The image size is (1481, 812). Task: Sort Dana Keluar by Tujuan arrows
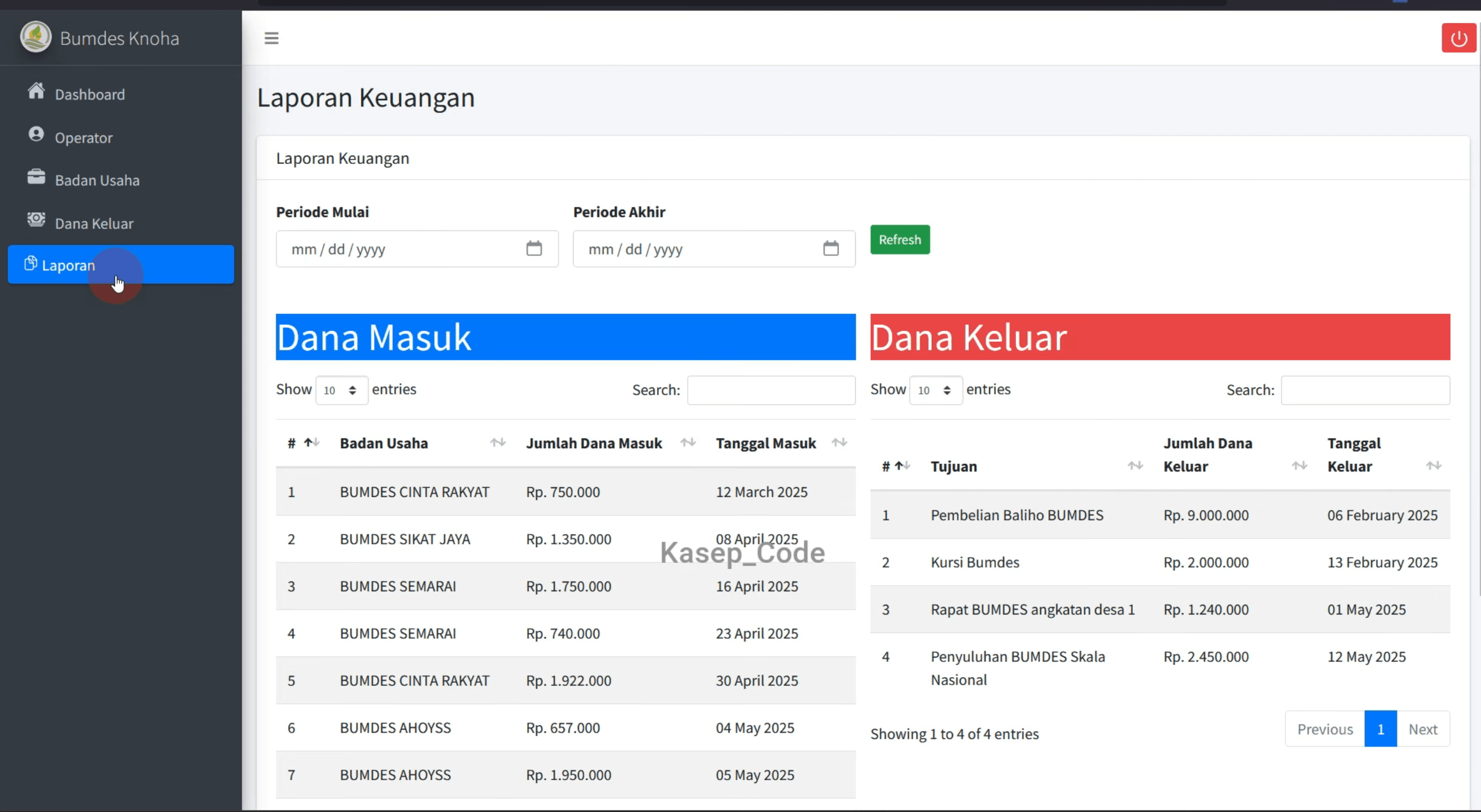1135,466
